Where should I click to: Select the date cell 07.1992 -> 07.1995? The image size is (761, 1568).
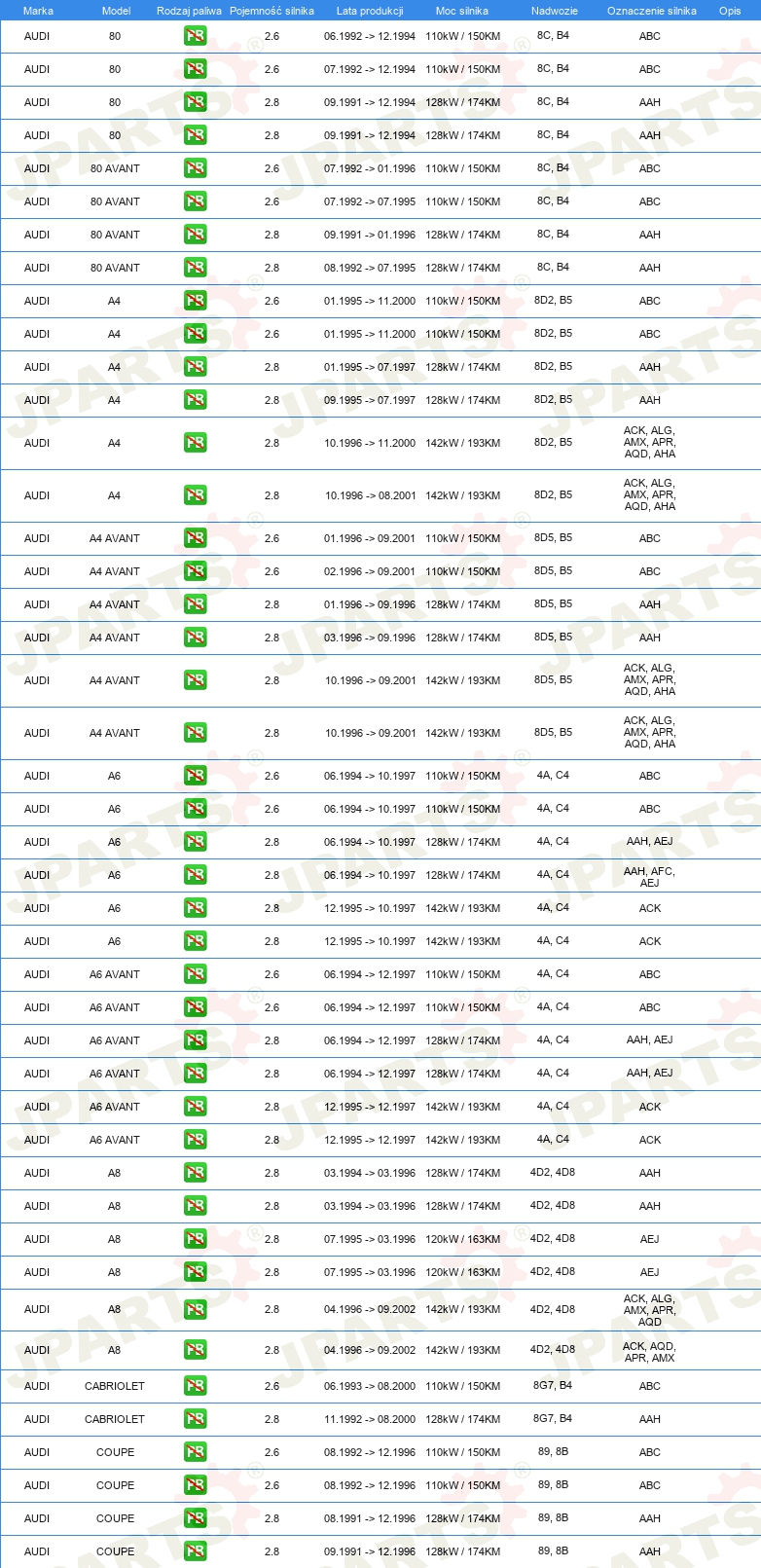pos(370,201)
